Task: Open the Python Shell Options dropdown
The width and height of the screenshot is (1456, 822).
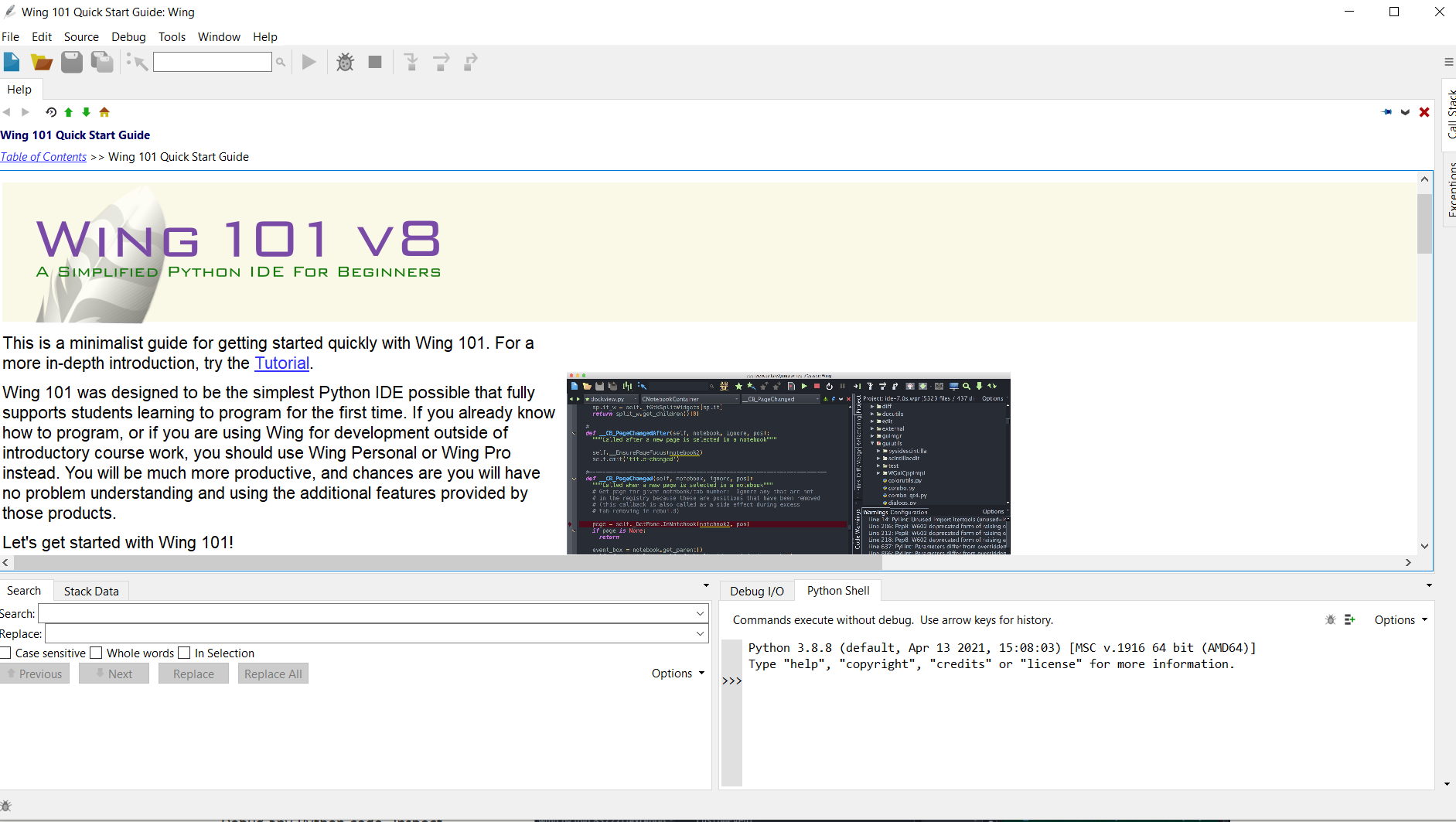Action: coord(1401,619)
